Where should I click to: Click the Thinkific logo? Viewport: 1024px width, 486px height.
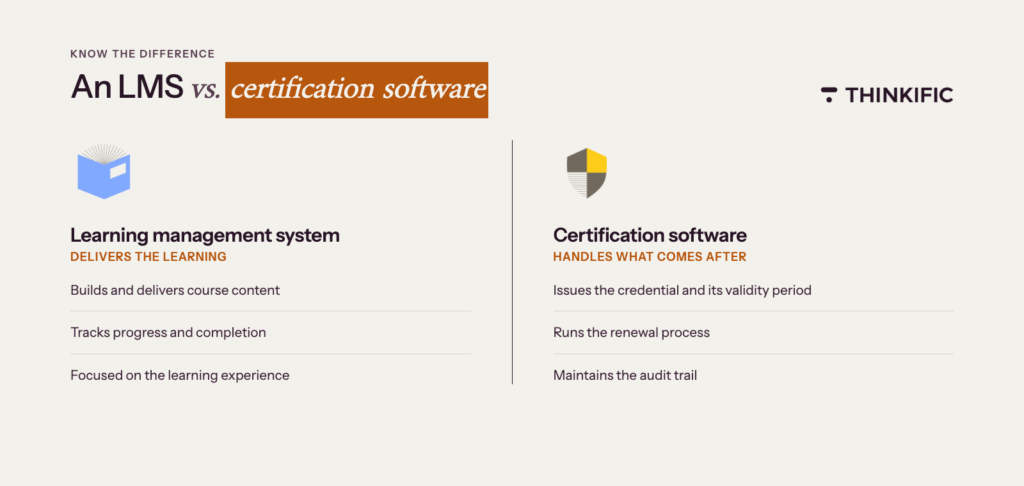coord(887,95)
